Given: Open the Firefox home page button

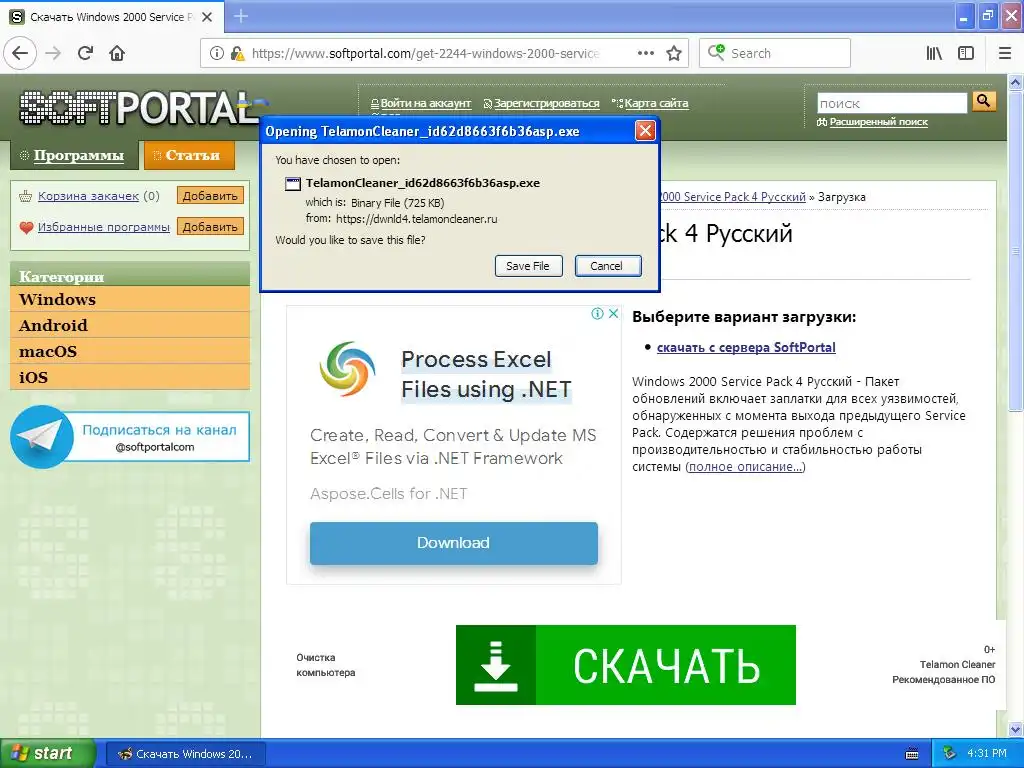Looking at the screenshot, I should [x=117, y=54].
